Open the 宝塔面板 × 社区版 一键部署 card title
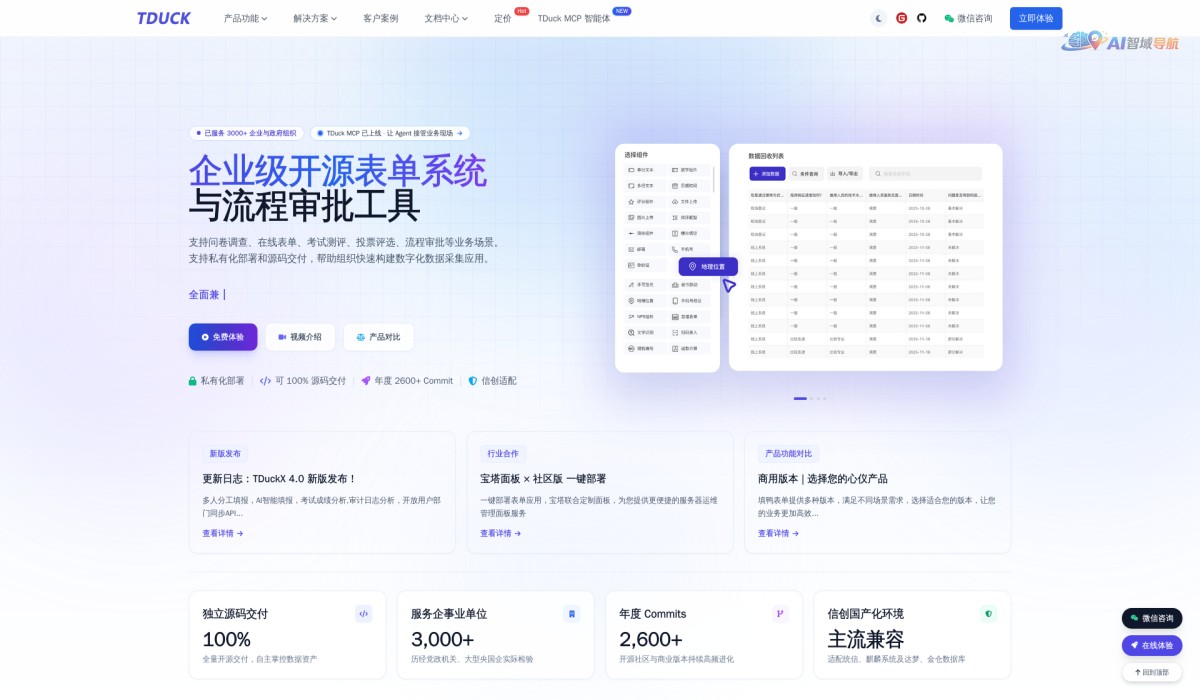This screenshot has width=1200, height=700. [x=543, y=479]
